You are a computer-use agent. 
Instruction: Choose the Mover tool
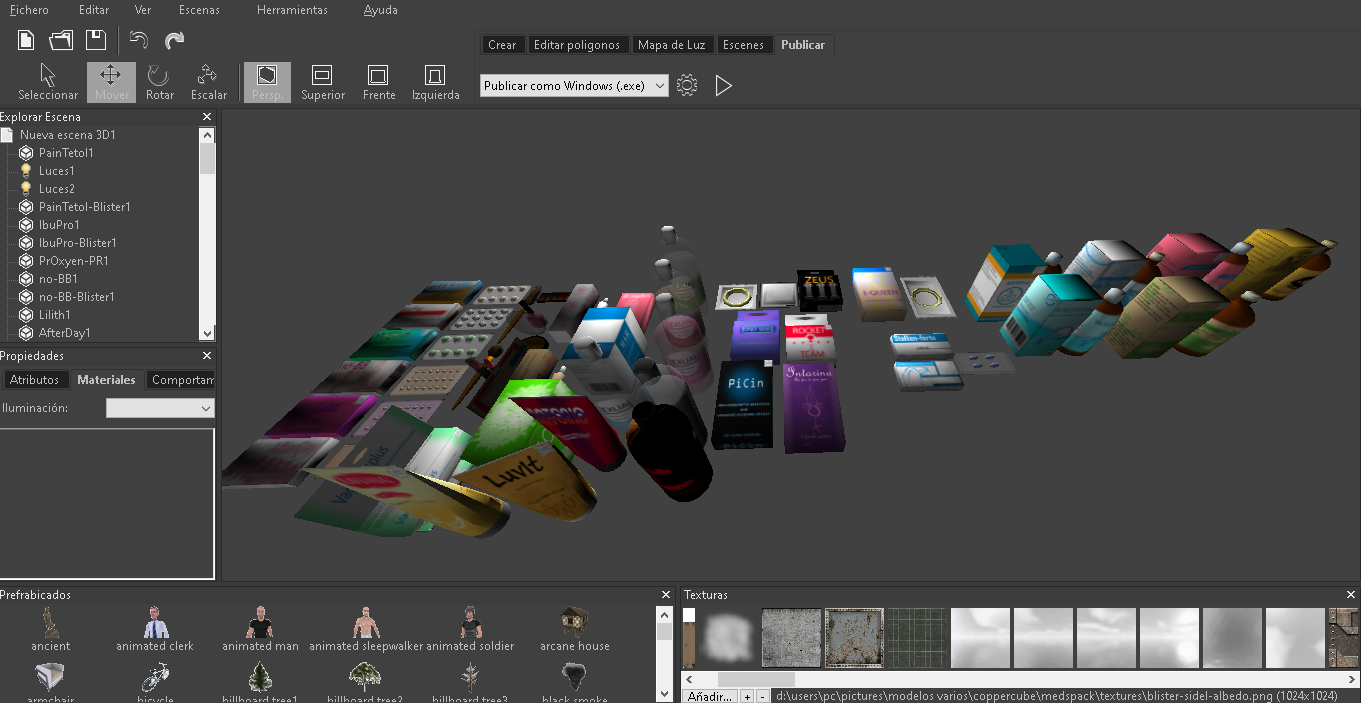tap(111, 82)
